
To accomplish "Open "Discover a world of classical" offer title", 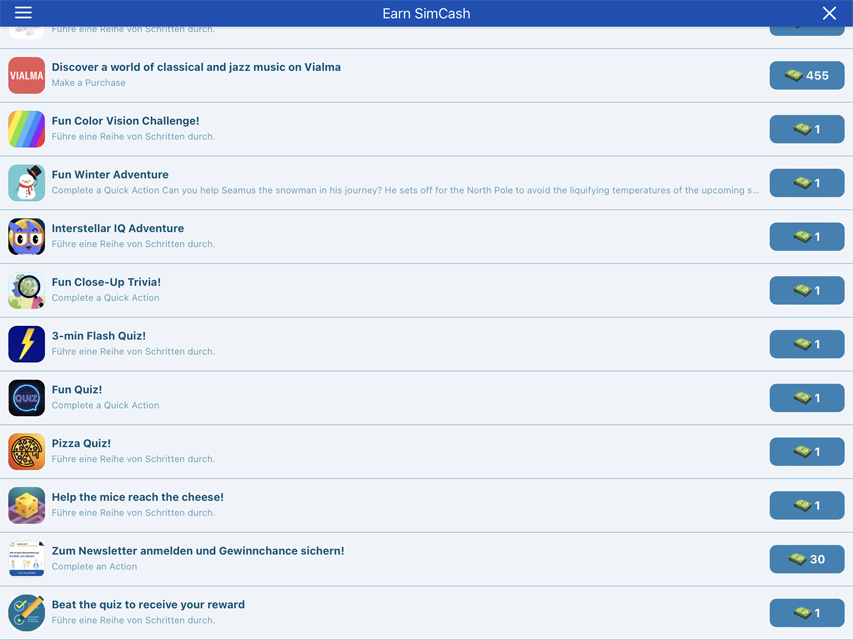I will click(196, 67).
